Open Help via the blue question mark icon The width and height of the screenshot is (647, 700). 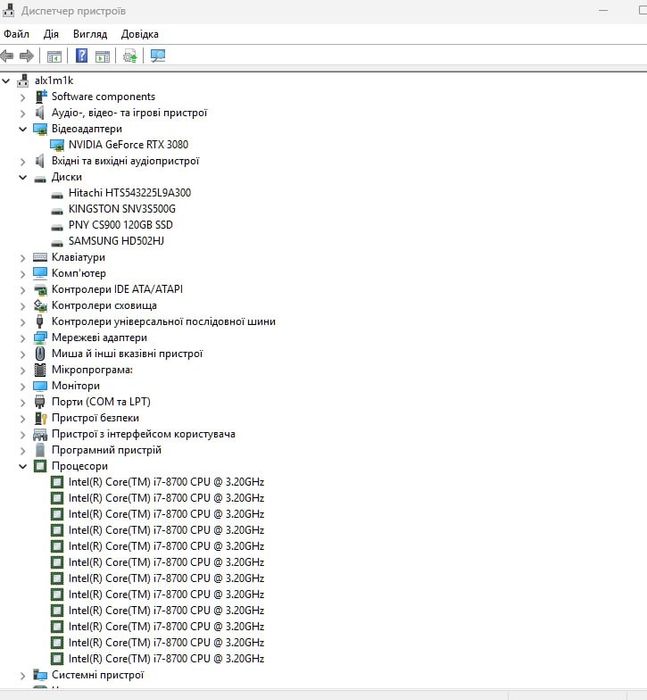[82, 56]
